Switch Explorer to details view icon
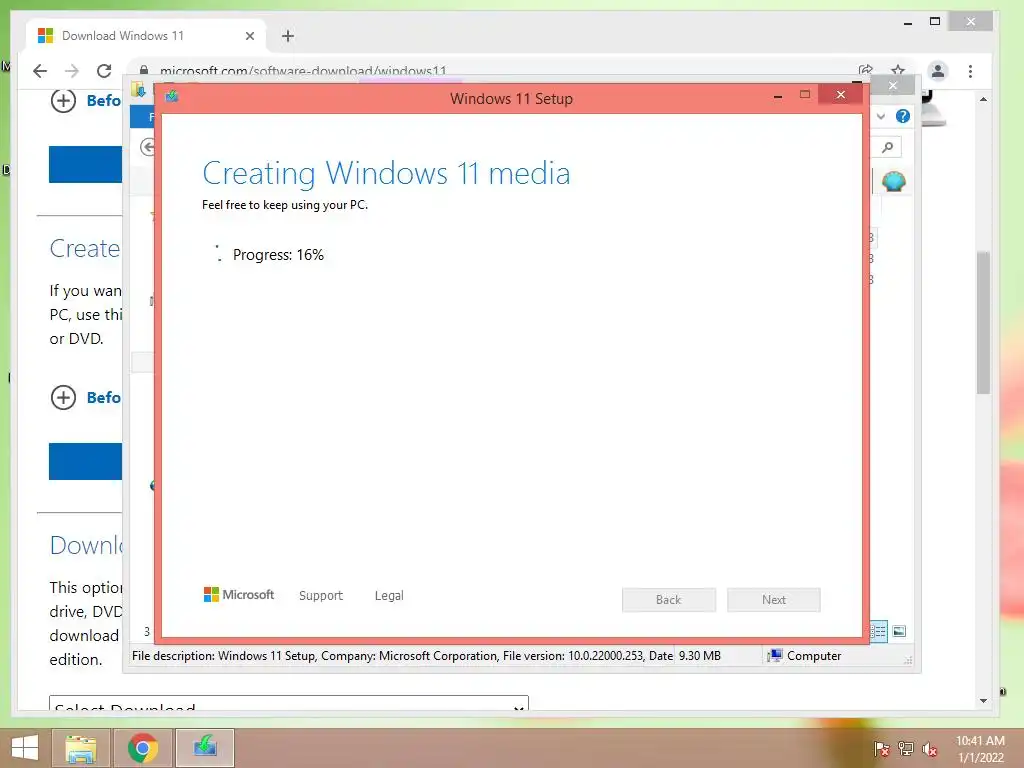Viewport: 1024px width, 768px height. point(878,631)
